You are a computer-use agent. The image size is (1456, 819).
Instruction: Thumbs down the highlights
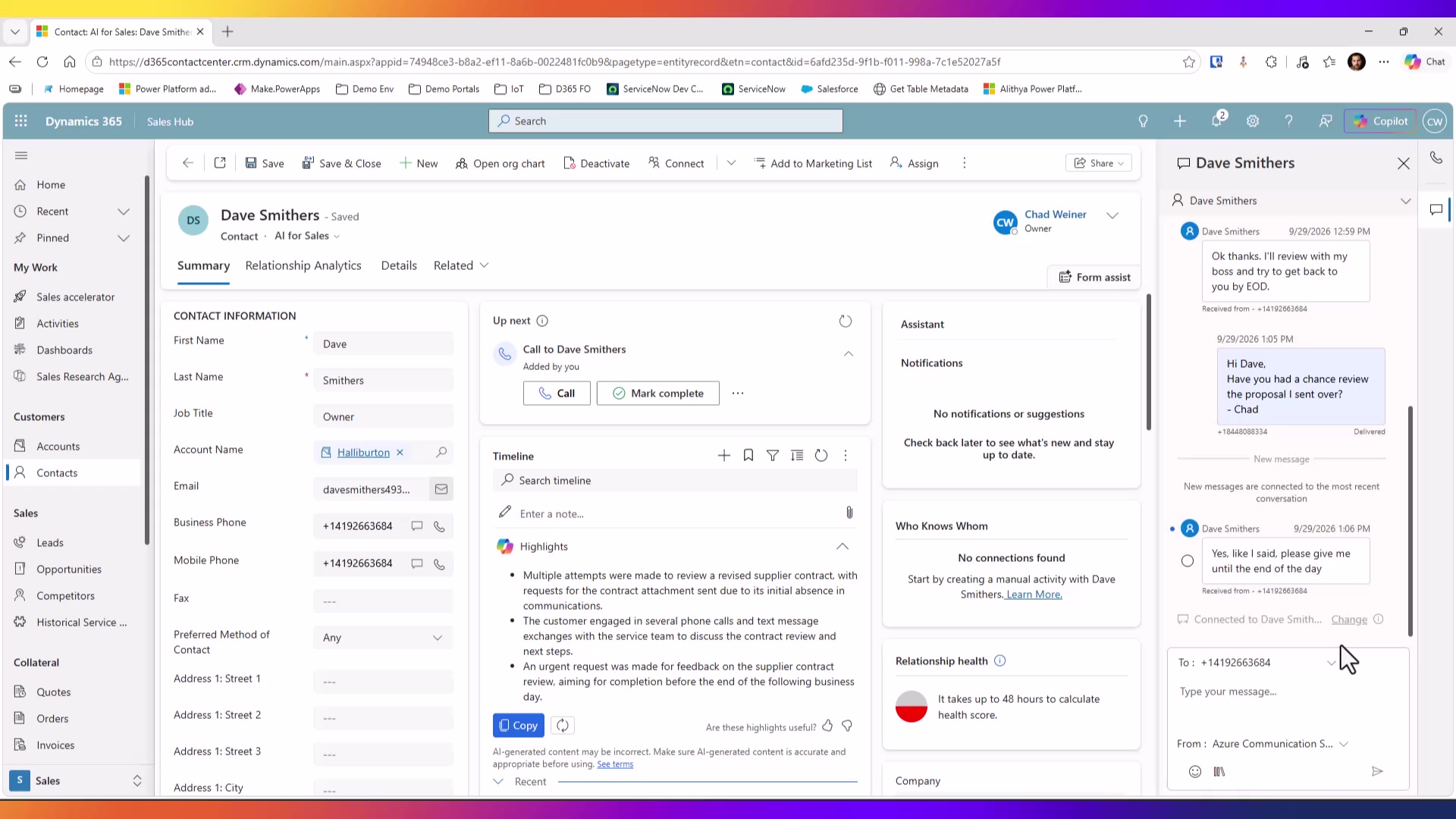[847, 726]
